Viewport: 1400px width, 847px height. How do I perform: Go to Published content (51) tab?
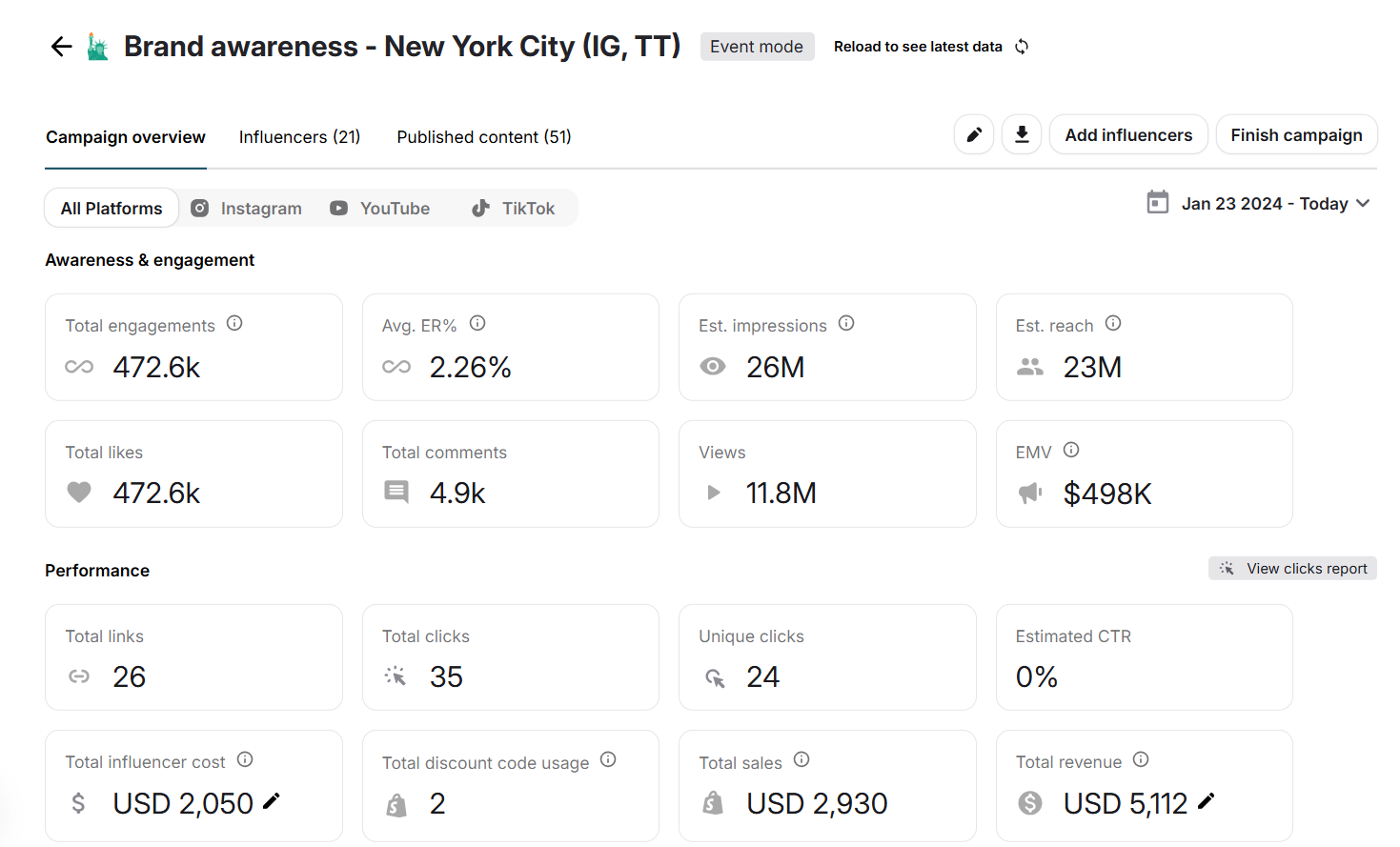(484, 137)
